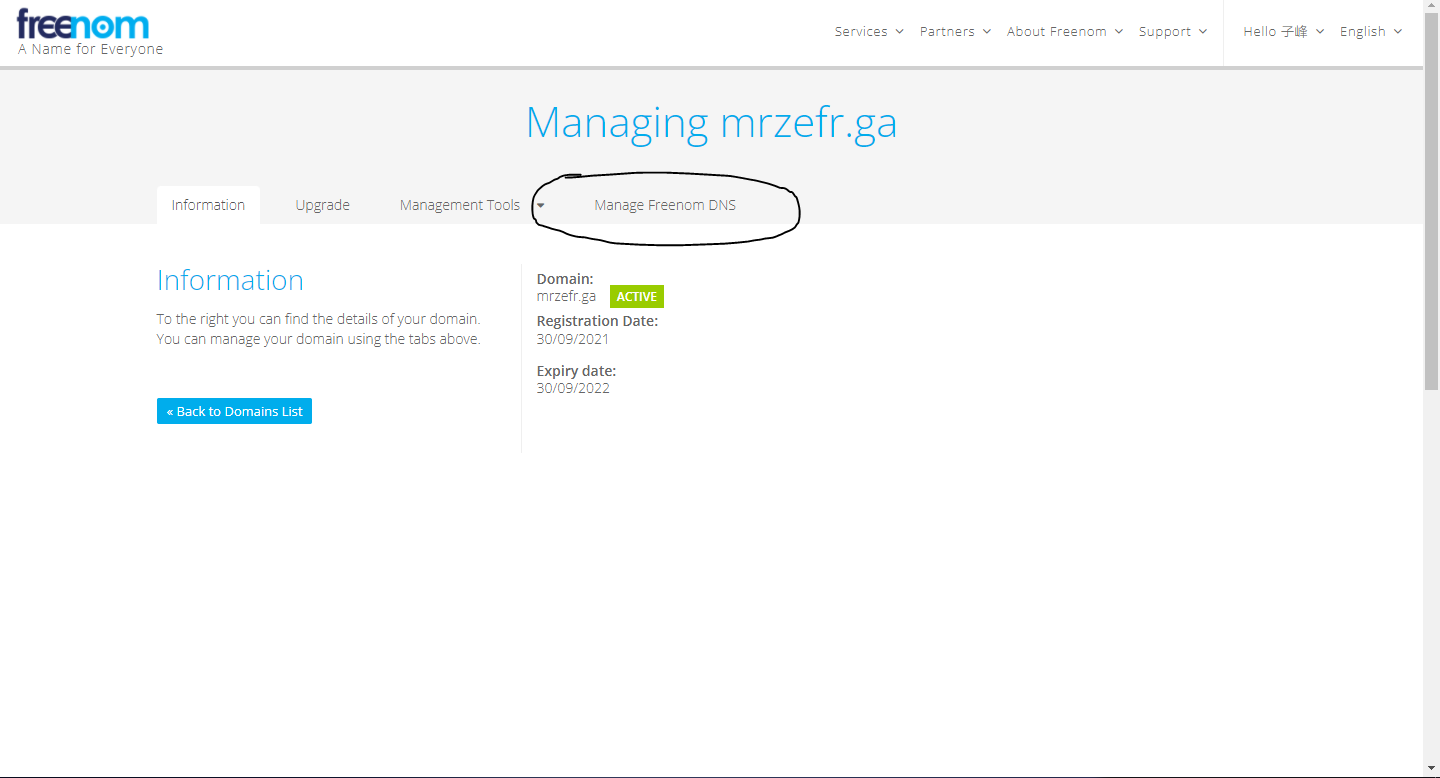Screen dimensions: 1440x778
Task: Select the Information tab
Action: (x=208, y=205)
